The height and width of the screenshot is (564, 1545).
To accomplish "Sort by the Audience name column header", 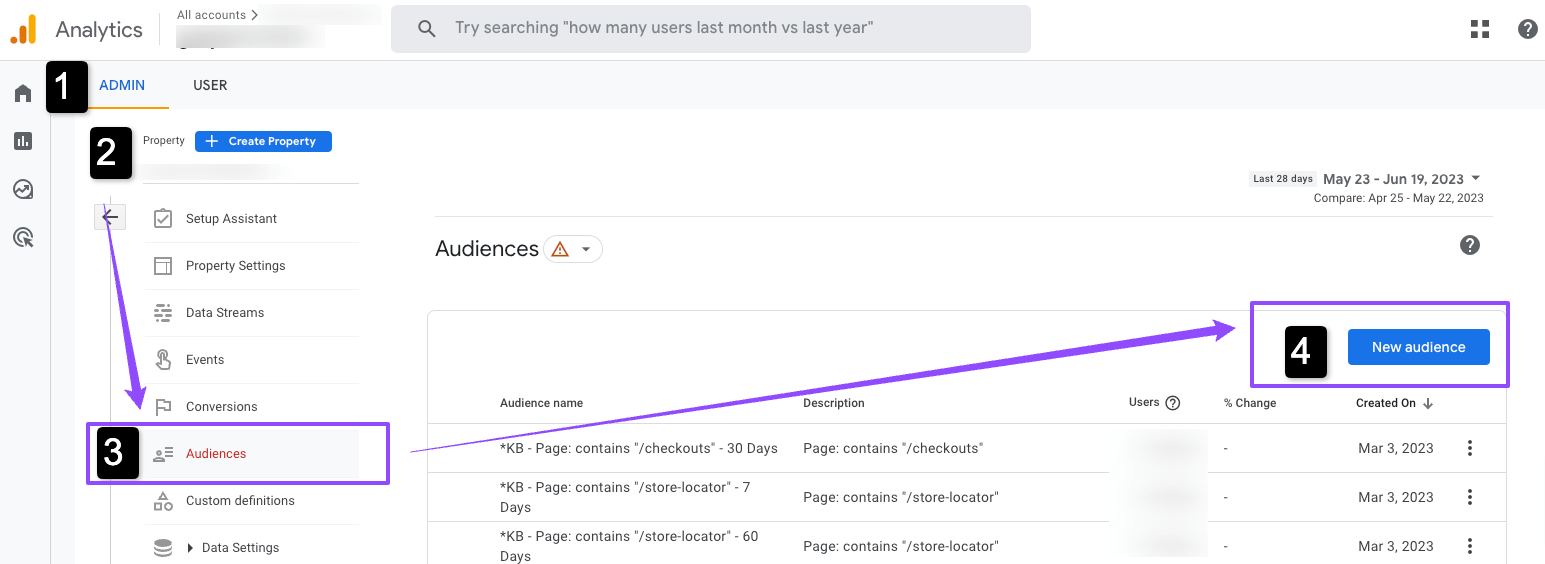I will tap(542, 403).
